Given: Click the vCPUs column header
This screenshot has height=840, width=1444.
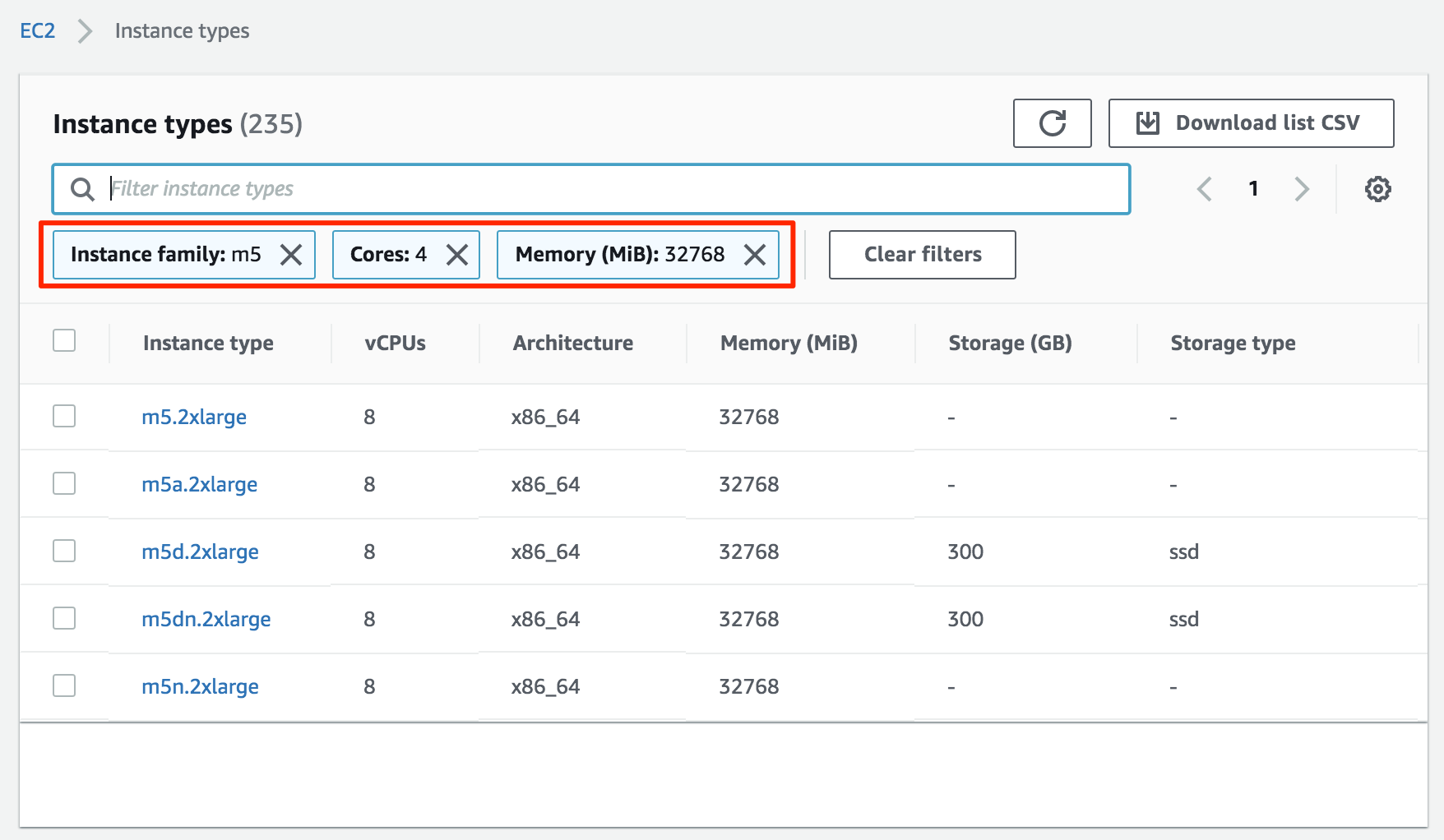Looking at the screenshot, I should (396, 344).
